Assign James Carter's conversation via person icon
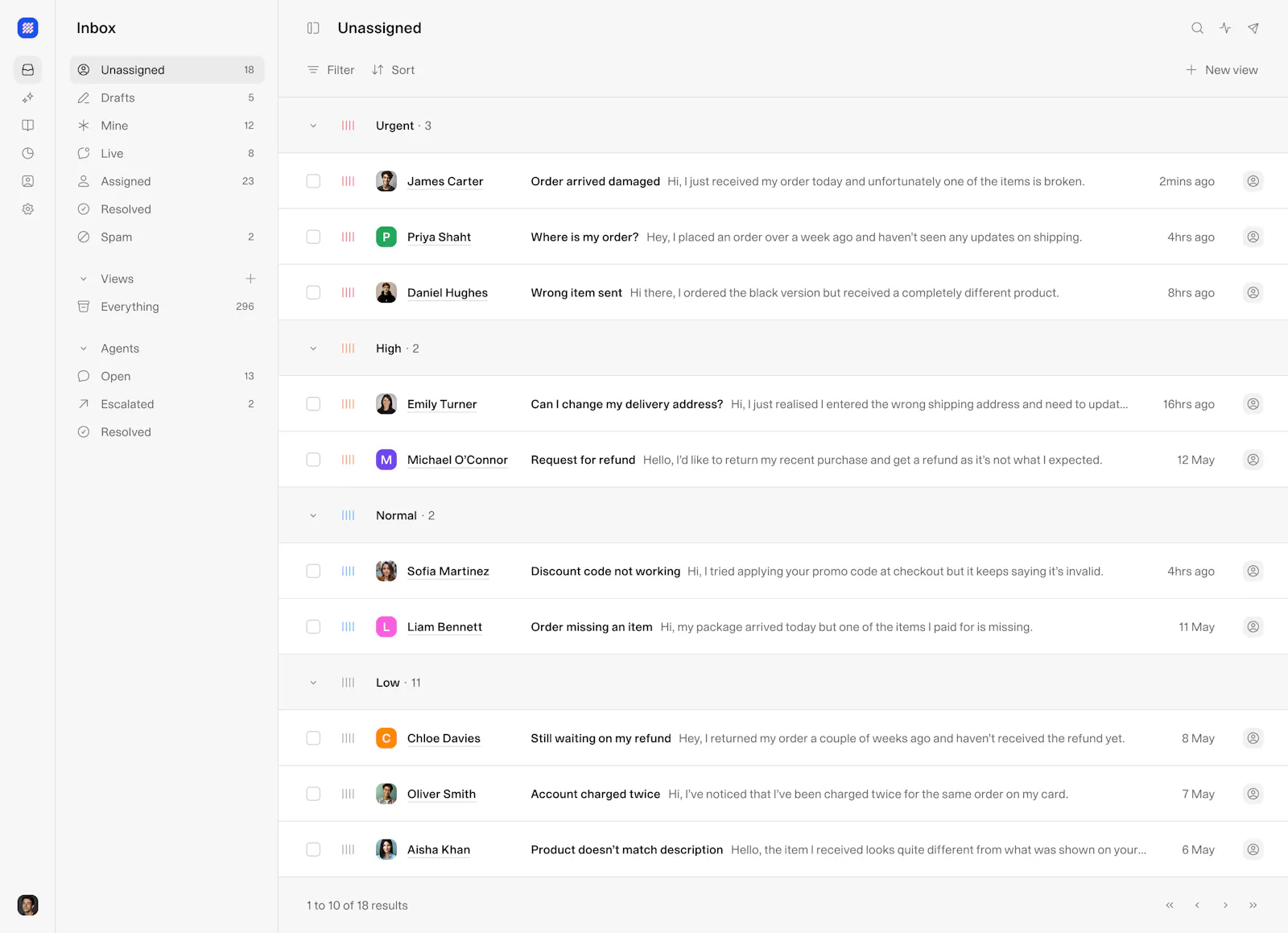Screen dimensions: 1288x933 coord(1253,181)
